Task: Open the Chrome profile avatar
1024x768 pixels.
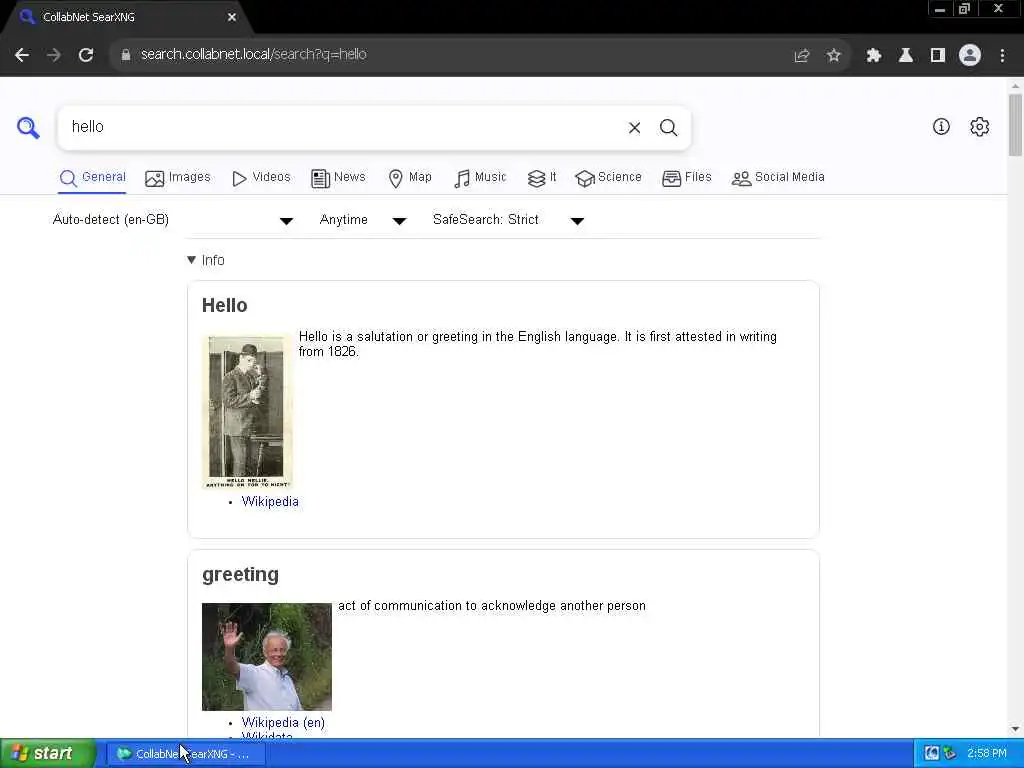Action: pos(970,56)
